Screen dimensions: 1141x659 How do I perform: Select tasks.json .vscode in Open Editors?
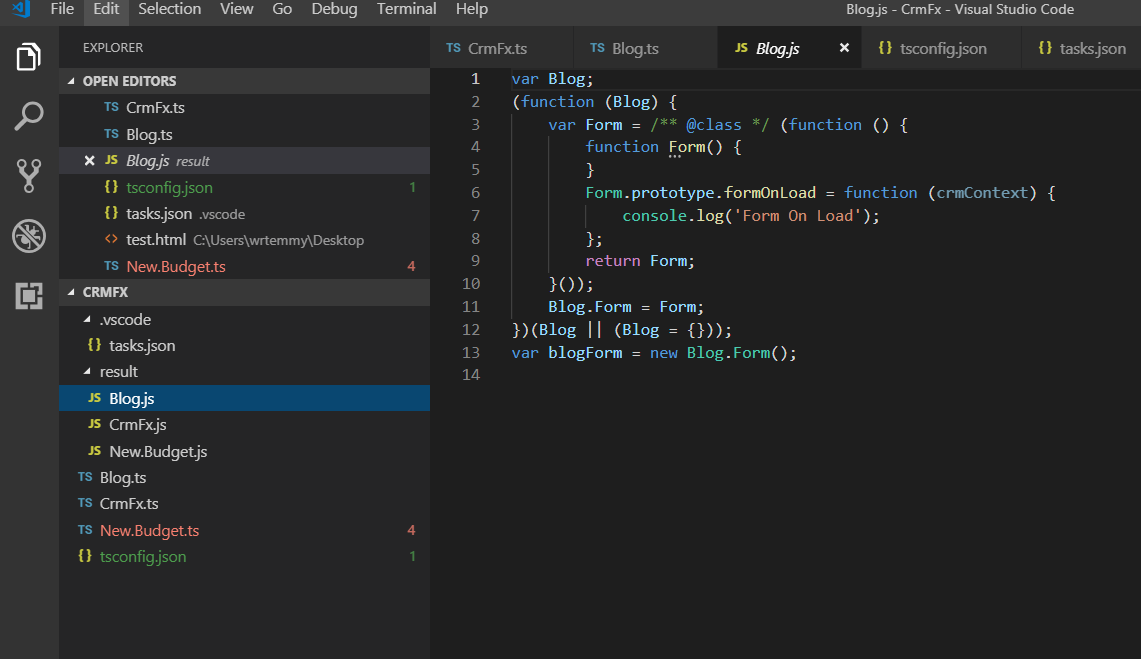[x=244, y=214]
